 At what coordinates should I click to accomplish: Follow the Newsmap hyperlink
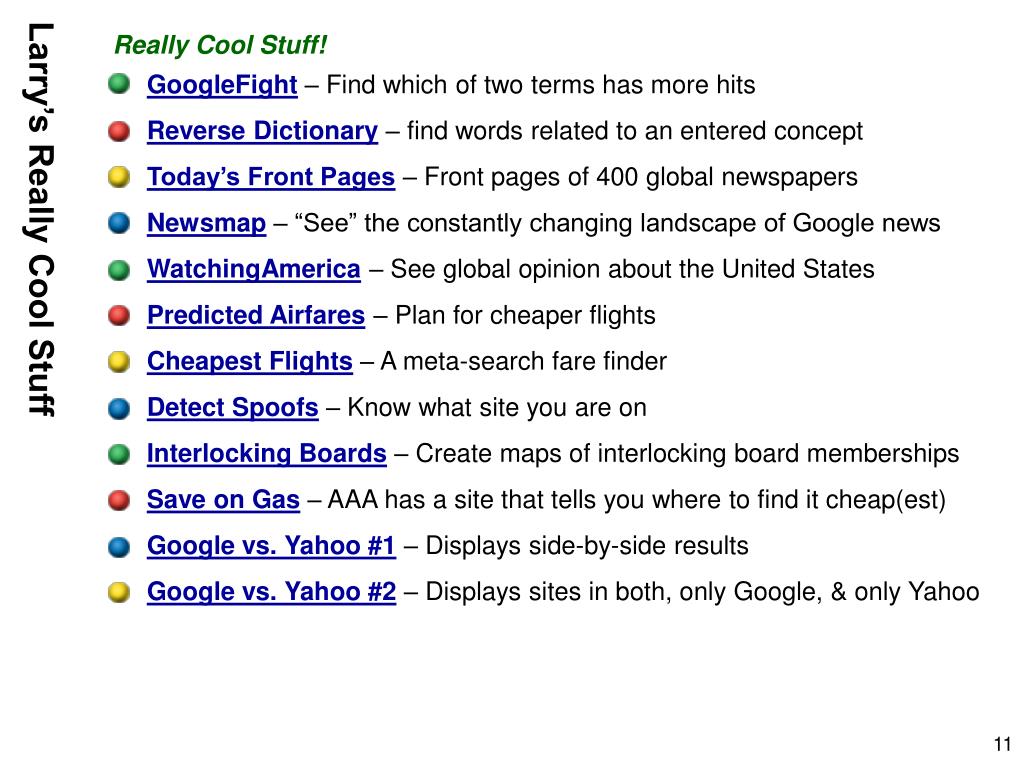(206, 223)
